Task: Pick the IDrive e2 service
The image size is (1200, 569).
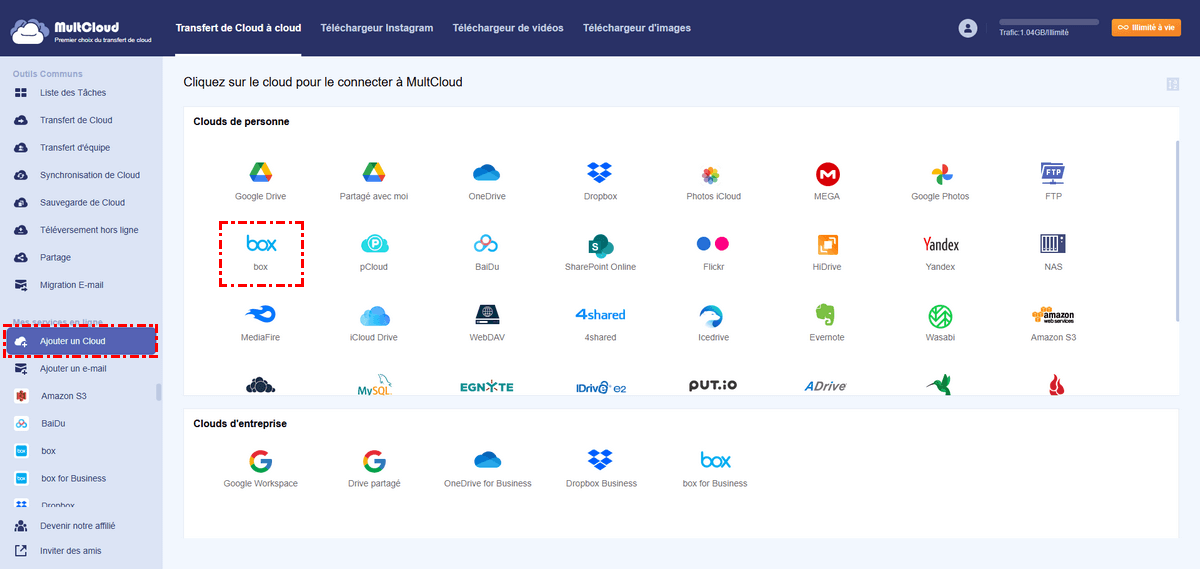Action: click(x=600, y=387)
